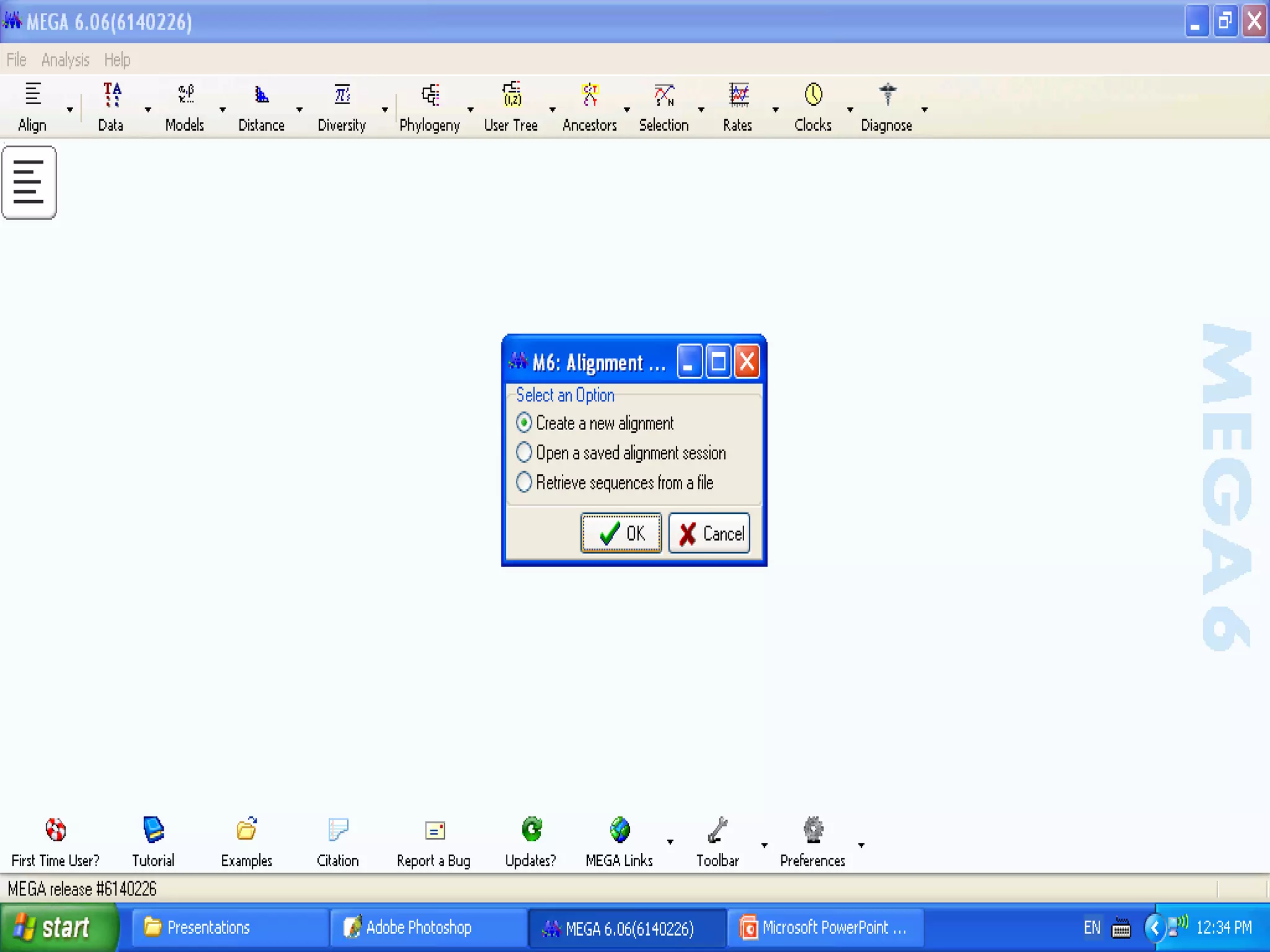The height and width of the screenshot is (952, 1270).
Task: Expand the Rates dropdown arrow
Action: pyautogui.click(x=775, y=110)
